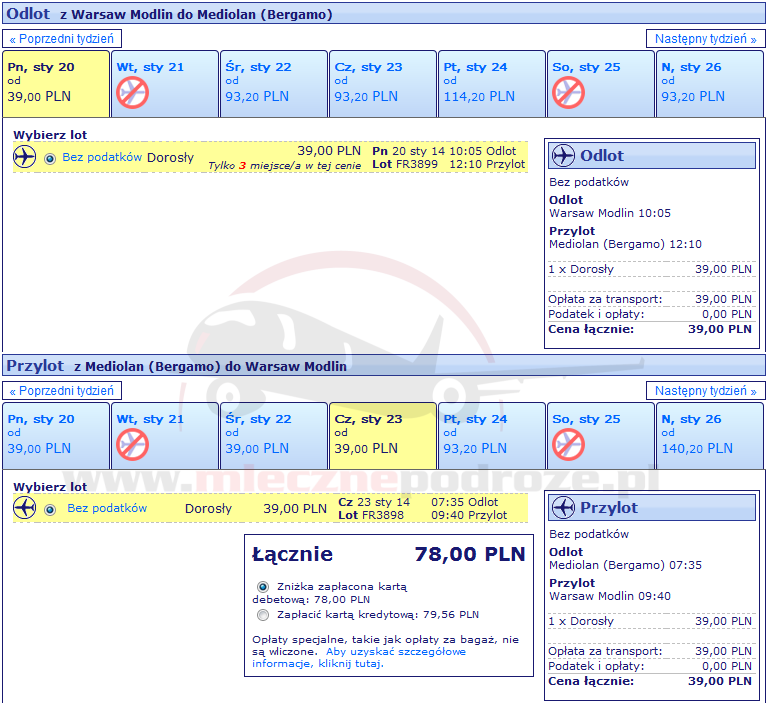Click the plane icon in Odlot summary header
Screen dimensions: 767x703
[564, 156]
